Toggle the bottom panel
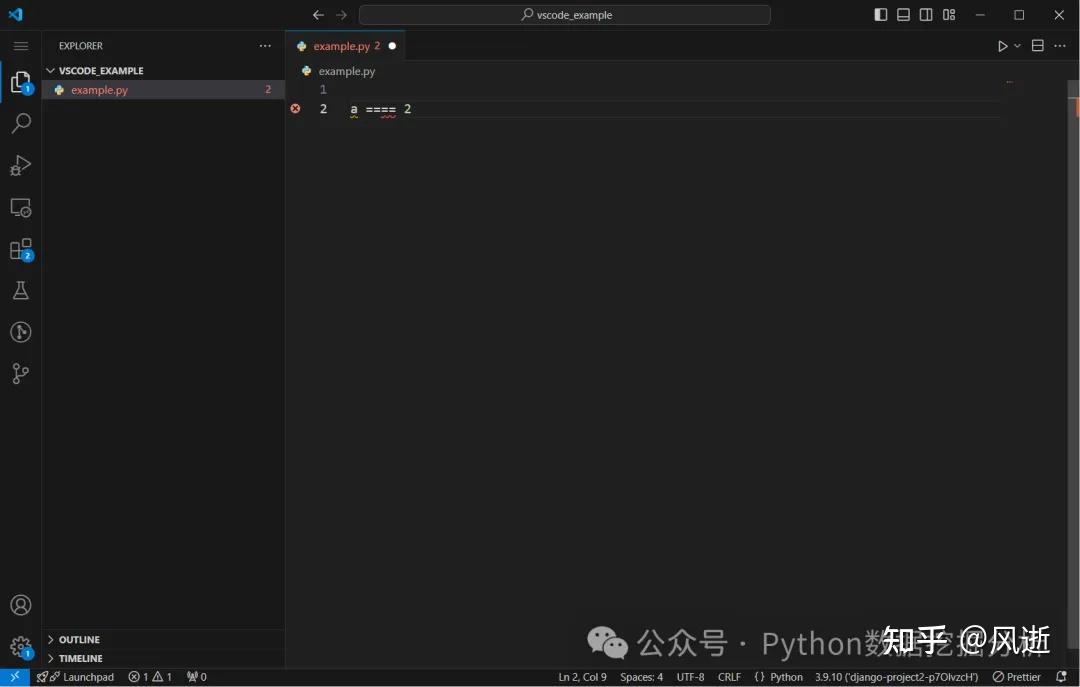Viewport: 1080px width, 687px height. pyautogui.click(x=903, y=14)
